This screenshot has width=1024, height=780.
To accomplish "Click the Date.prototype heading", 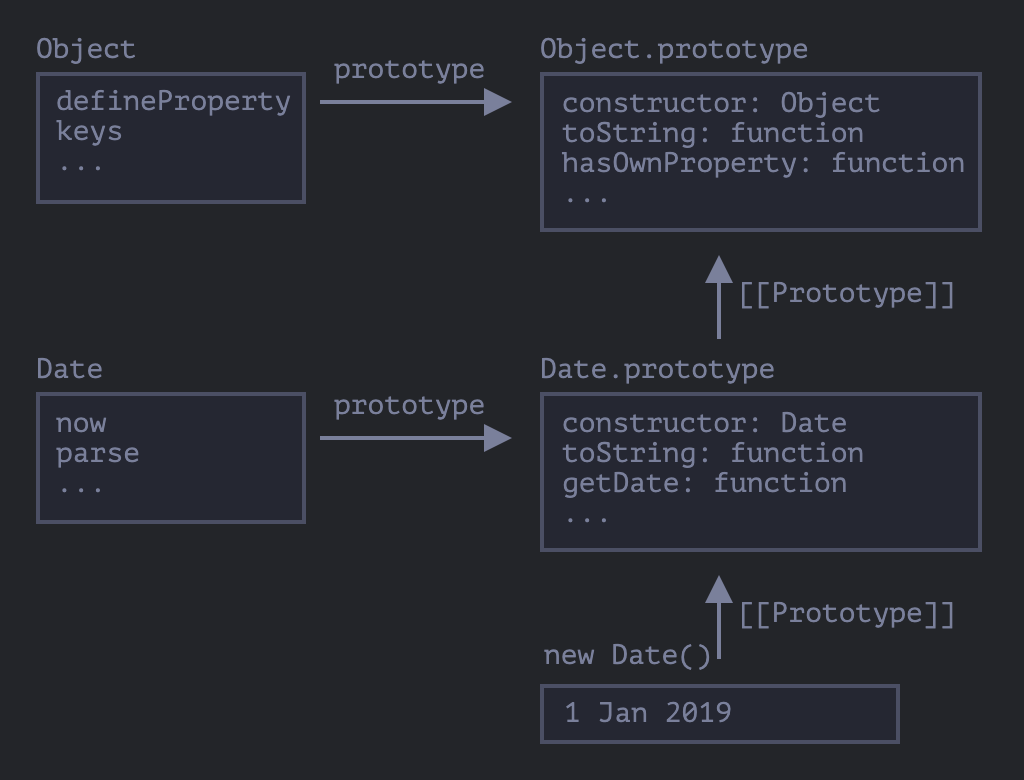I will (657, 369).
